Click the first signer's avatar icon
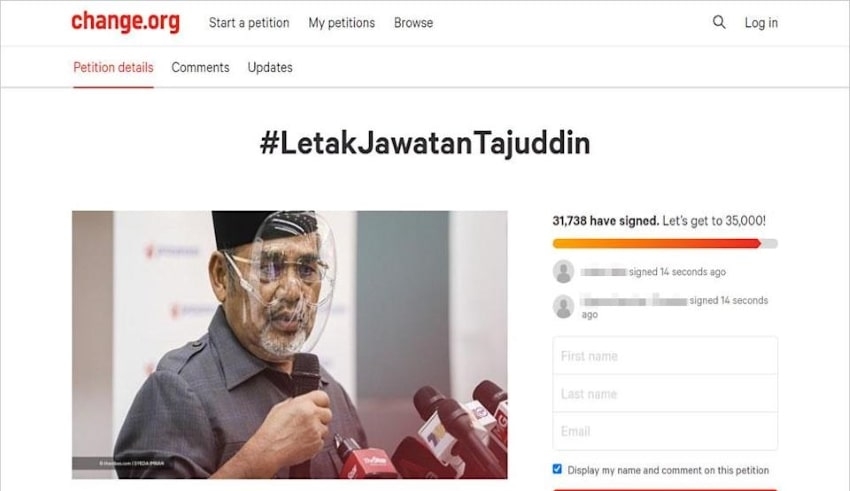The height and width of the screenshot is (491, 850). [x=563, y=272]
